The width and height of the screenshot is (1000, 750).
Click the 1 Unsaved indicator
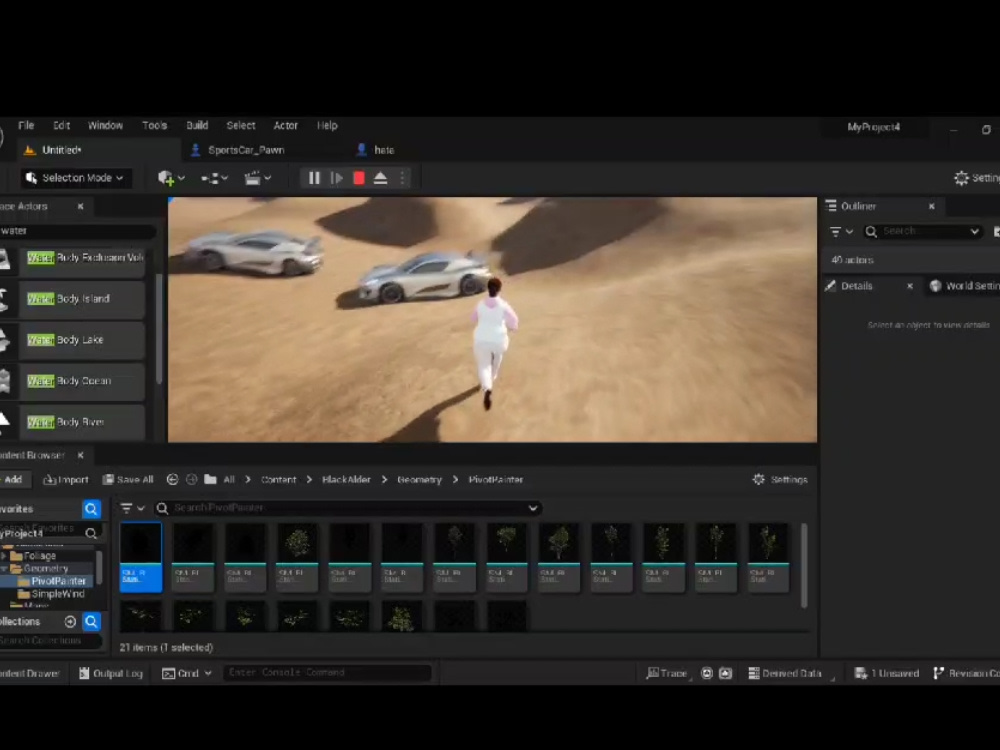[x=886, y=673]
